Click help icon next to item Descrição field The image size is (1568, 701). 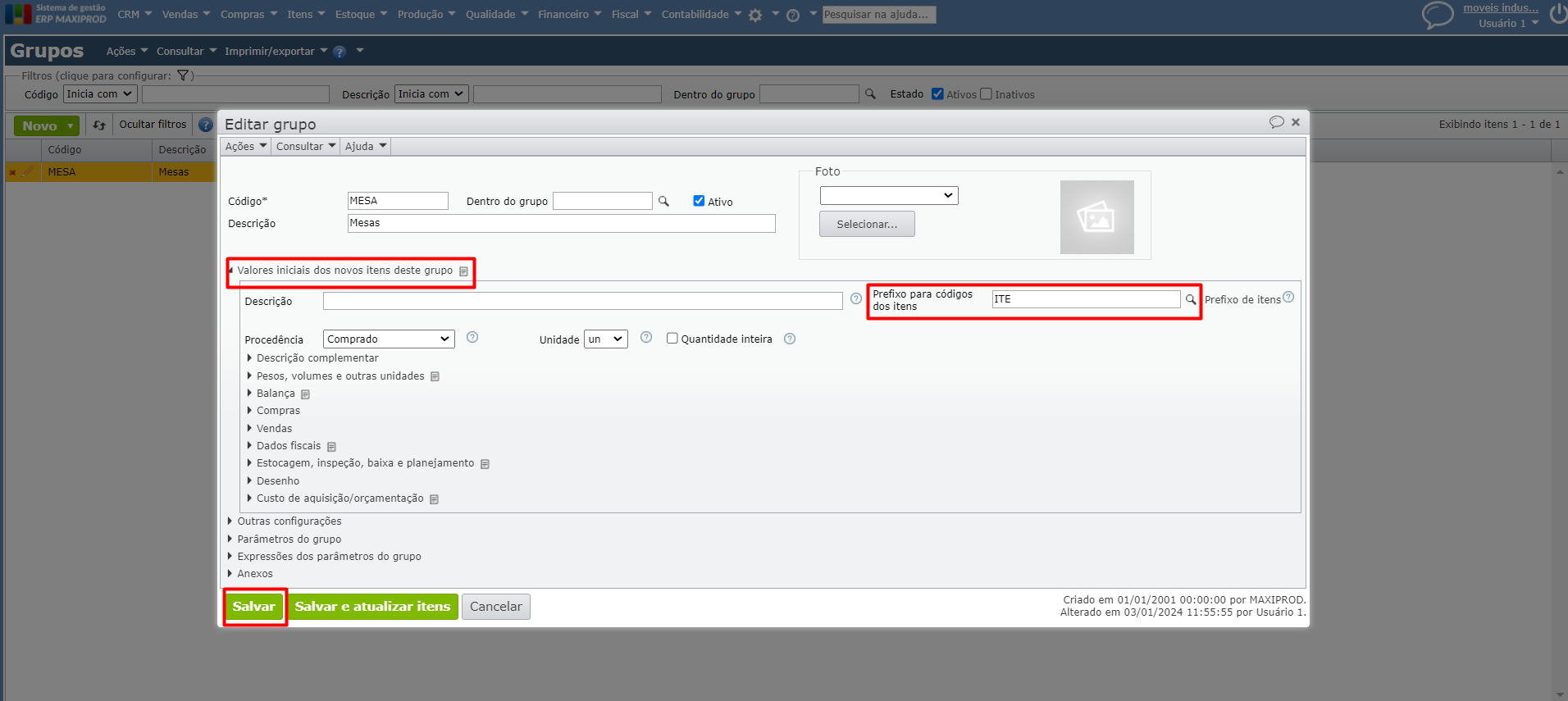856,298
